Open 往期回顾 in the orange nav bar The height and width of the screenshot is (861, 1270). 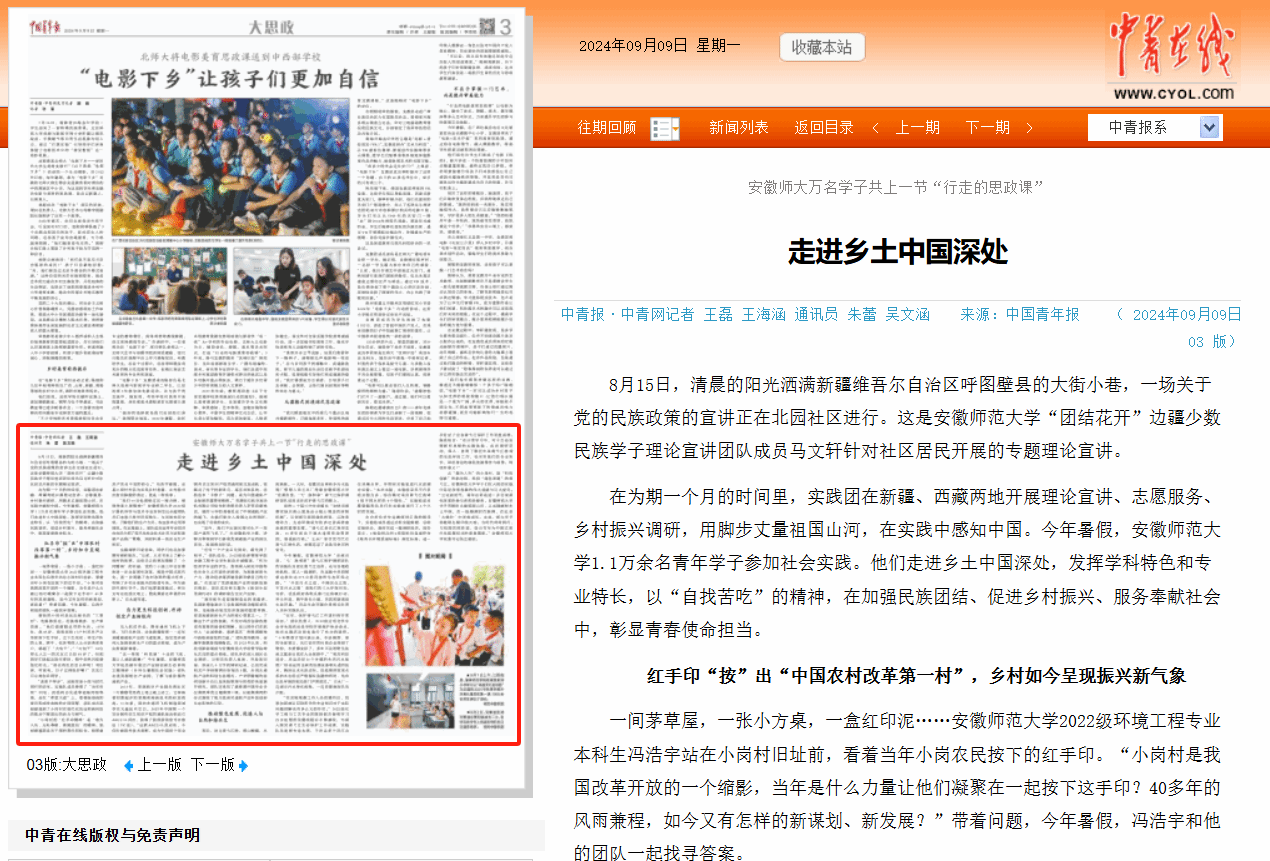point(607,128)
